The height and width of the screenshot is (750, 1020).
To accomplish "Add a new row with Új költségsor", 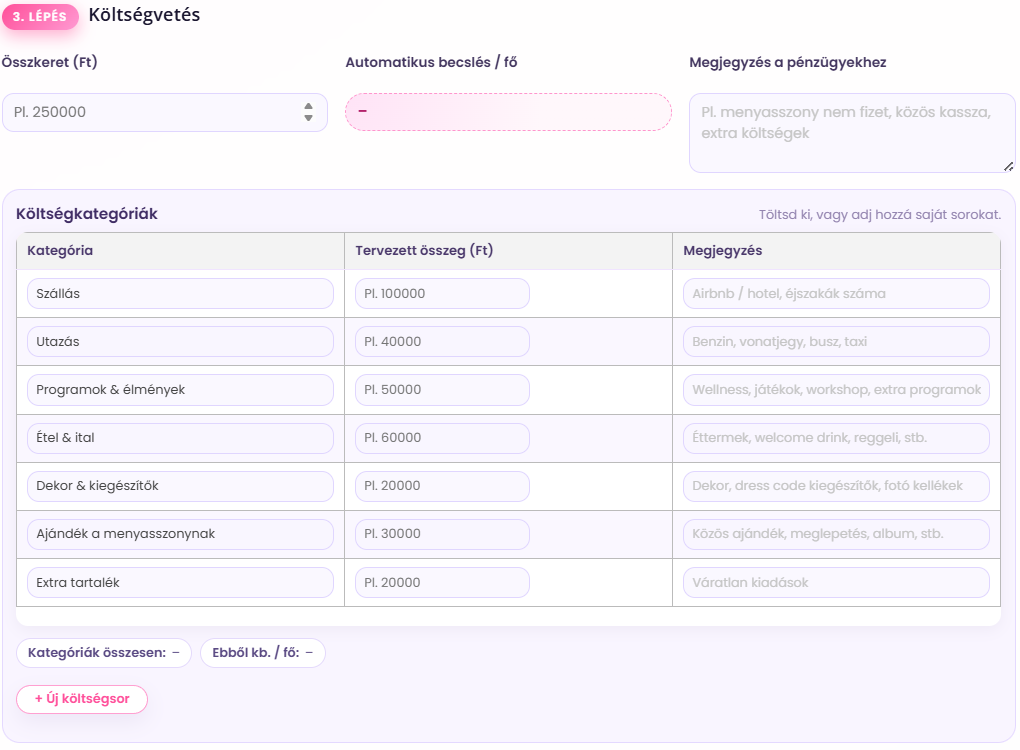I will [82, 699].
